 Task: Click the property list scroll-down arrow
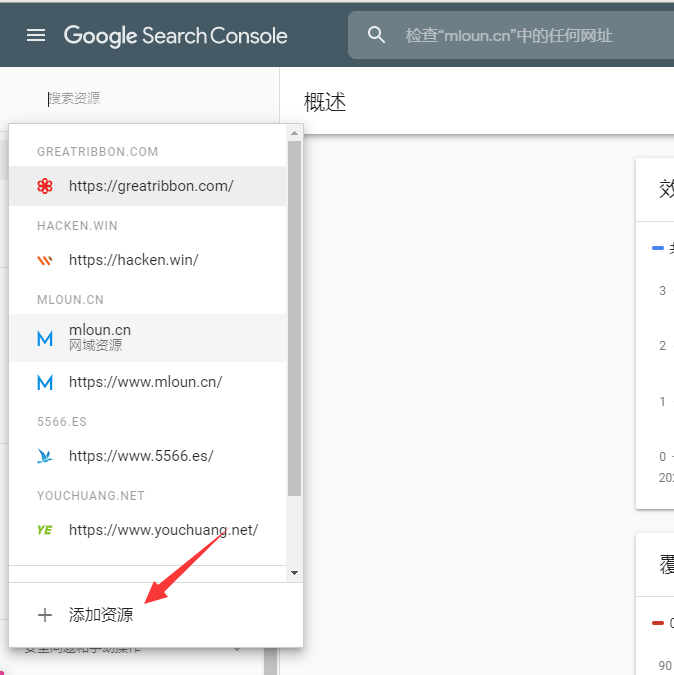[x=294, y=573]
